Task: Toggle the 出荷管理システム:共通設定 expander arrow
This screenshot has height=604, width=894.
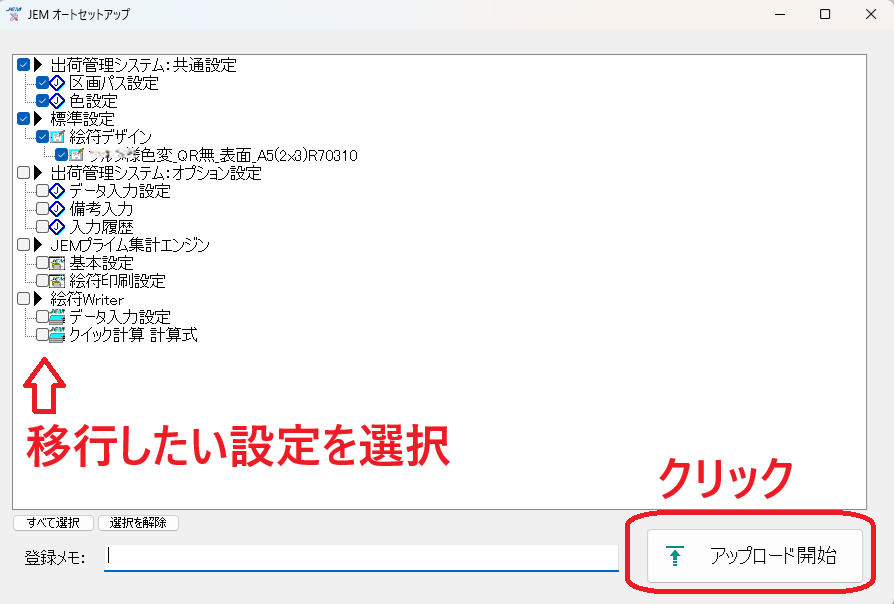Action: (x=39, y=65)
